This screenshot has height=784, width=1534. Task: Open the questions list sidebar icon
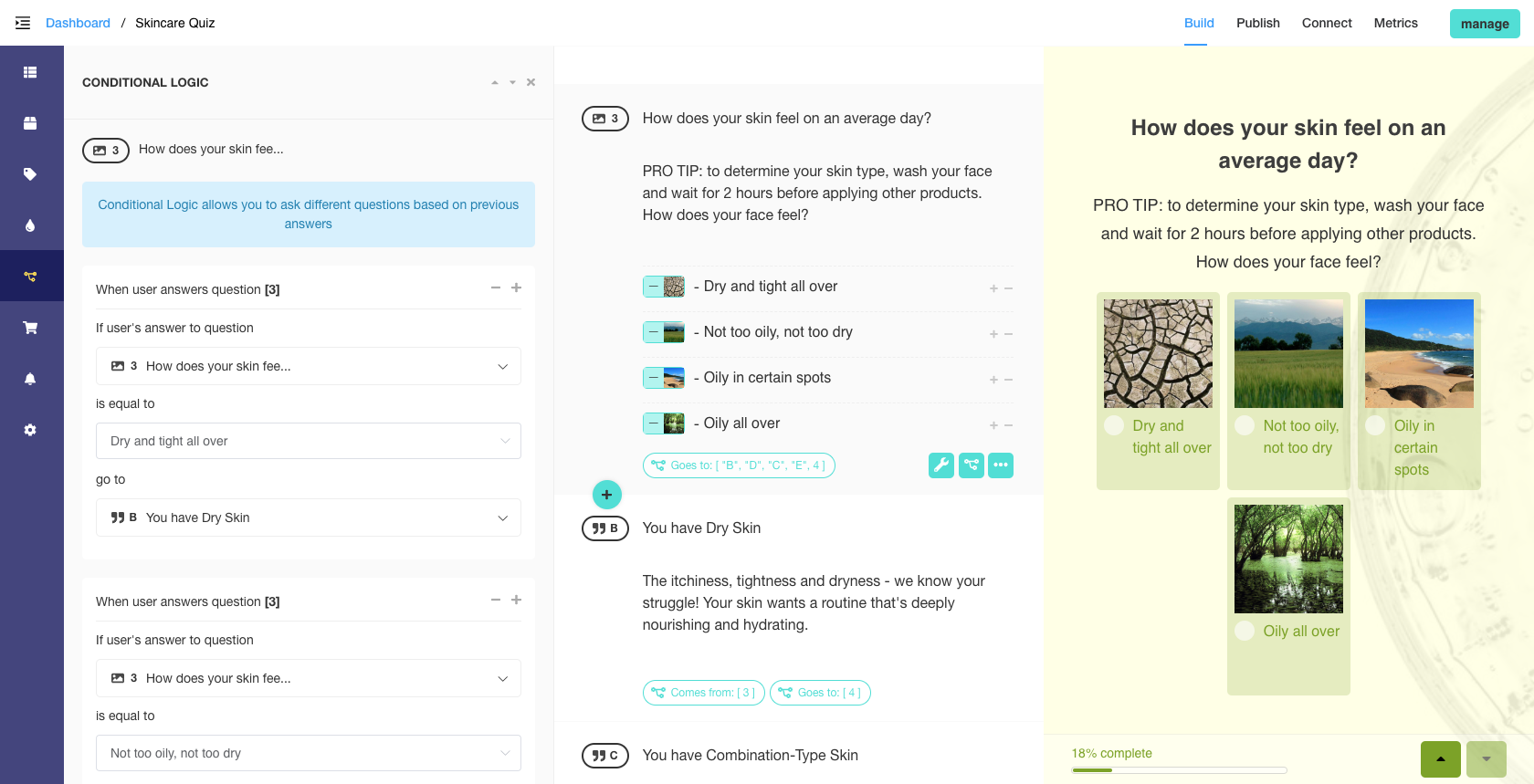[x=30, y=72]
